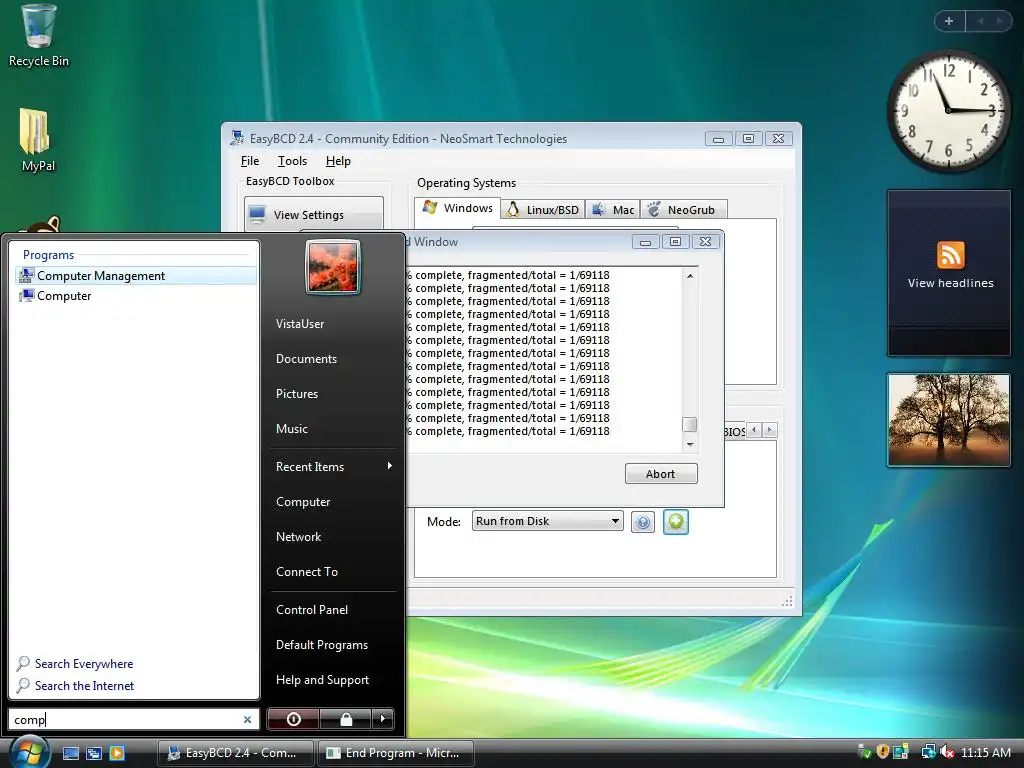Click the Windows Security Alerts shield tray icon
This screenshot has width=1024, height=768.
[x=882, y=752]
